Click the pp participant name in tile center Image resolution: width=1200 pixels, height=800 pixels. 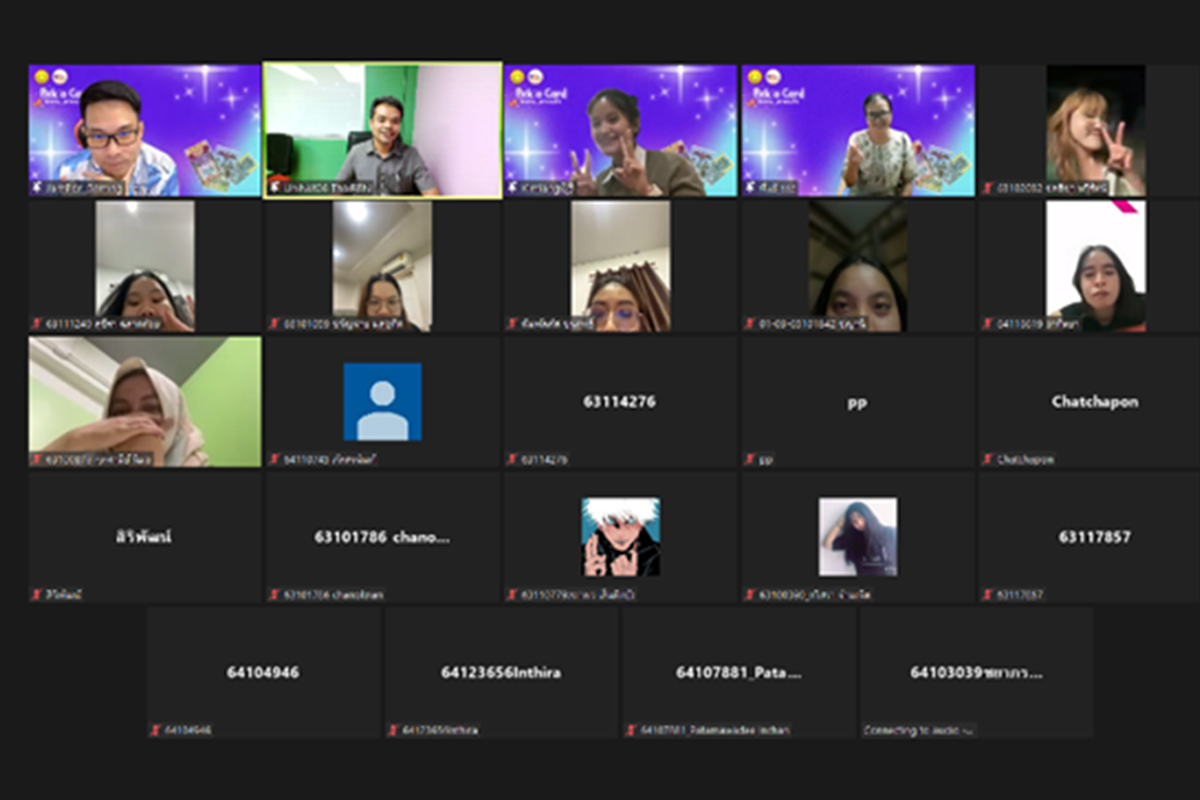[x=857, y=402]
